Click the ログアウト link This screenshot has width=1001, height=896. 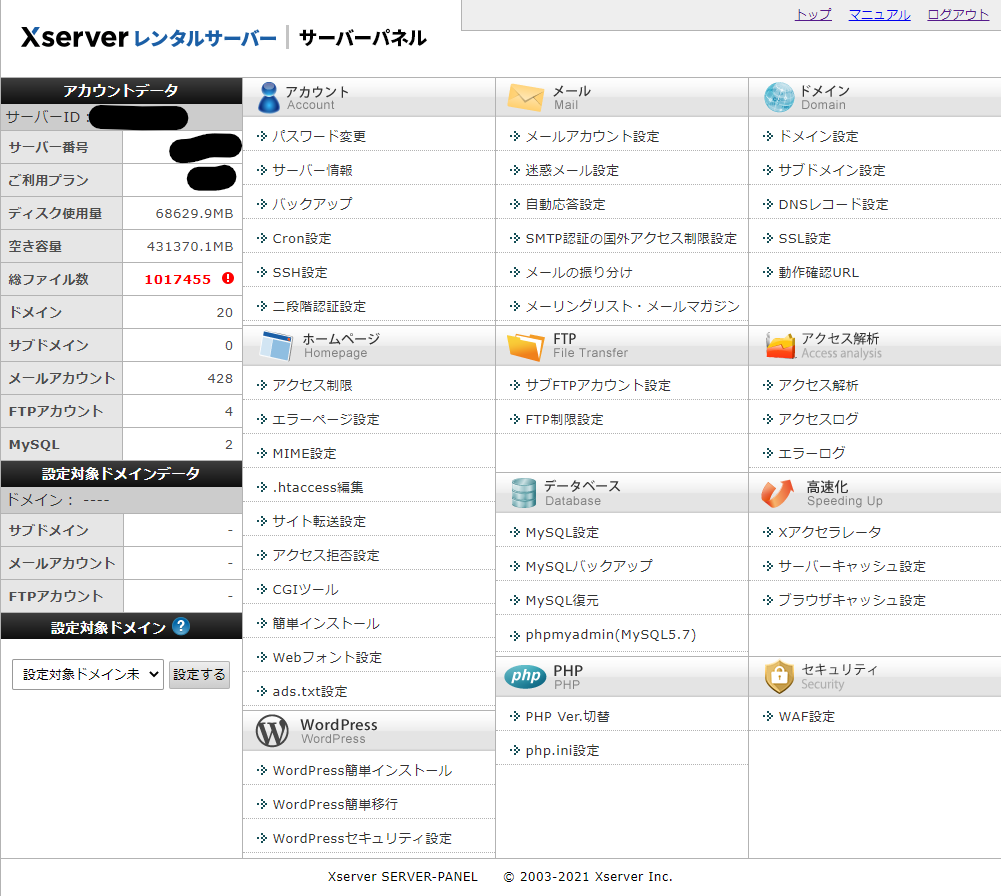tap(957, 15)
